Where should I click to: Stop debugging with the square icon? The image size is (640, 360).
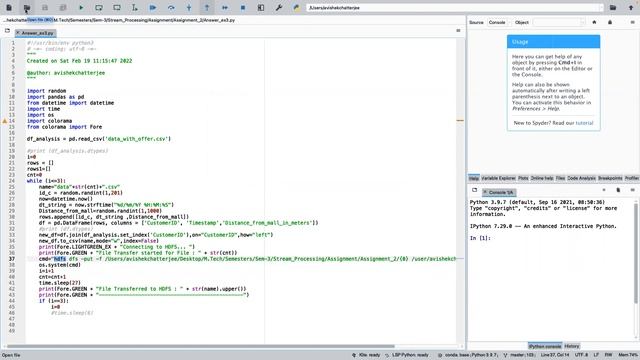243,8
